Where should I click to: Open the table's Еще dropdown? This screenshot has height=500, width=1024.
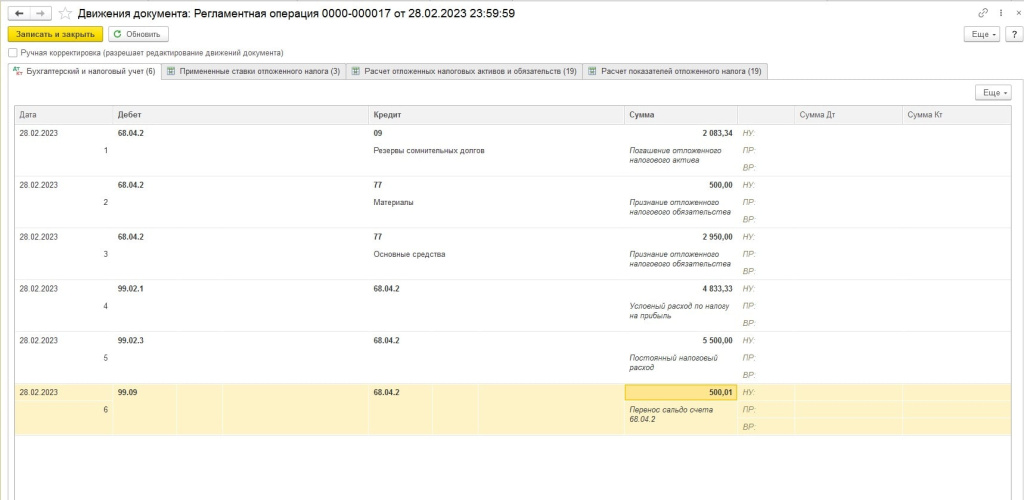pyautogui.click(x=992, y=92)
